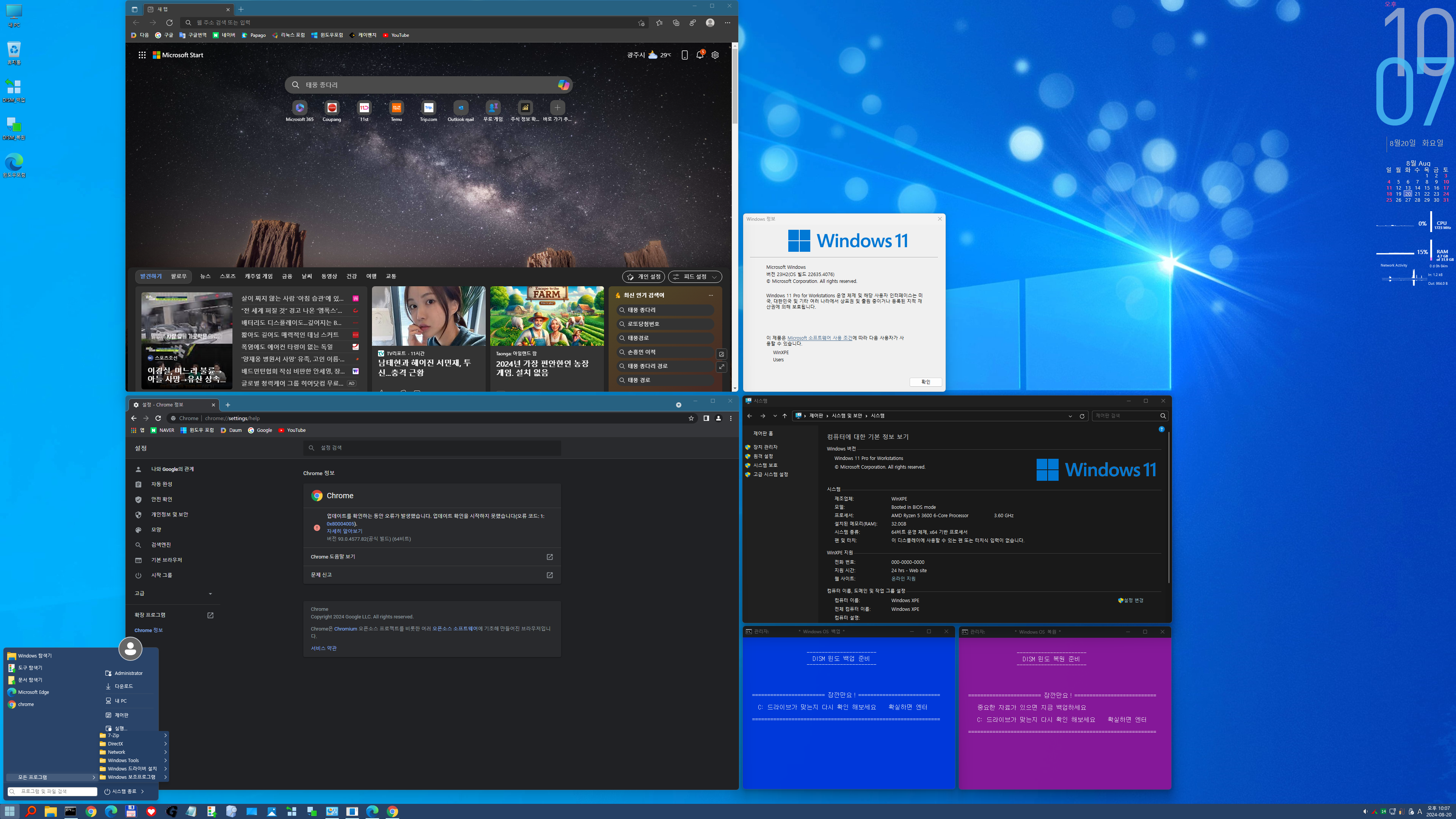This screenshot has height=819, width=1456.
Task: Search 로또당첨번호 trending query
Action: click(x=665, y=324)
